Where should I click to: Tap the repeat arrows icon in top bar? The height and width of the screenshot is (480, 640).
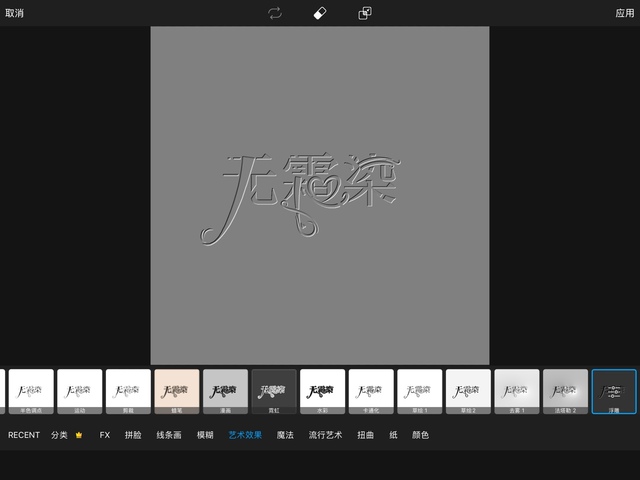coord(275,13)
